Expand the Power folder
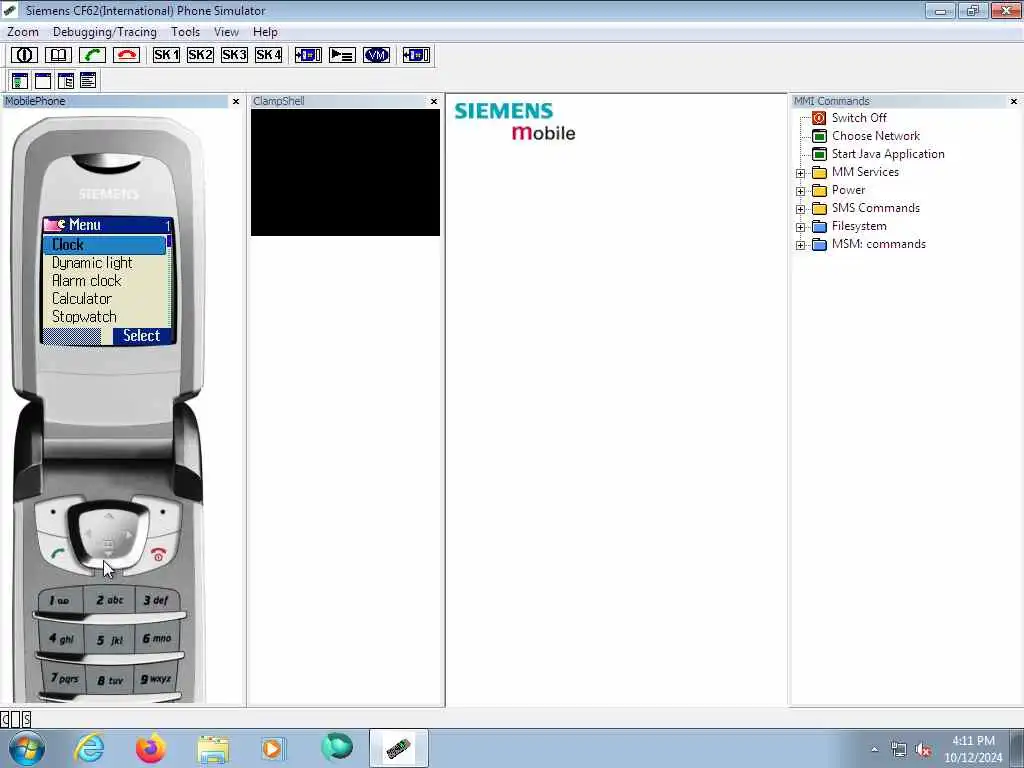The image size is (1024, 768). [801, 191]
